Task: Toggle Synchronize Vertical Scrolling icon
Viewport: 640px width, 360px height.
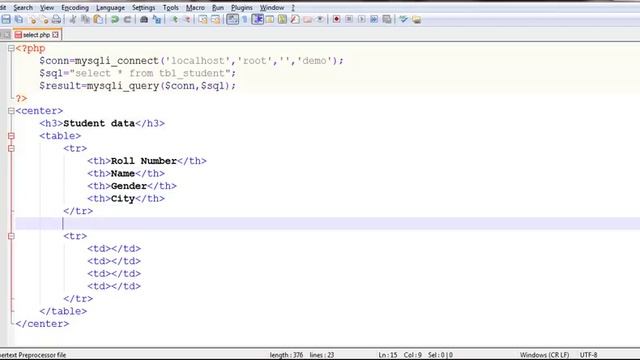Action: [x=203, y=19]
